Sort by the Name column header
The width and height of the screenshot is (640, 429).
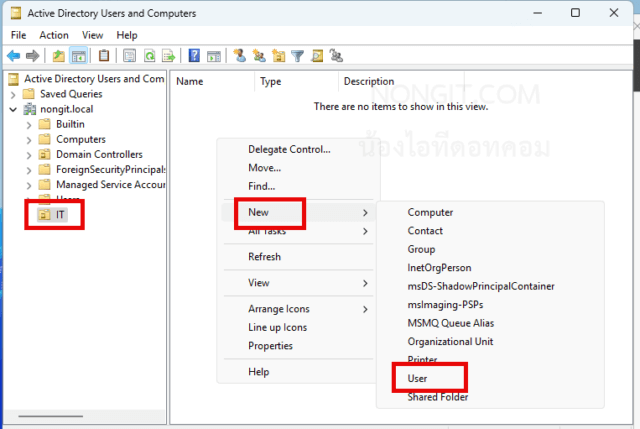click(212, 81)
